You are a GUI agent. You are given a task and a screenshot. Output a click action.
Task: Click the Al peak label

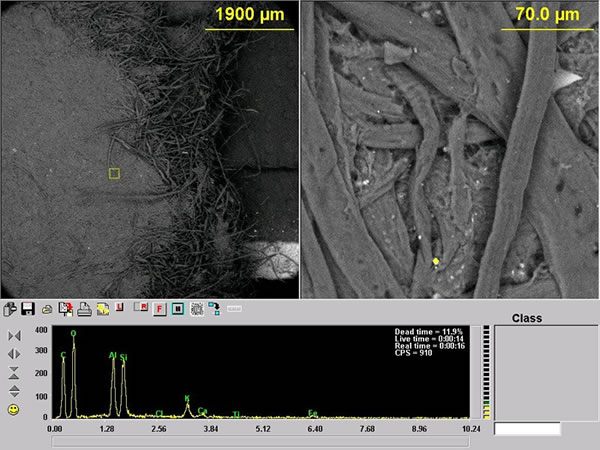click(x=112, y=355)
